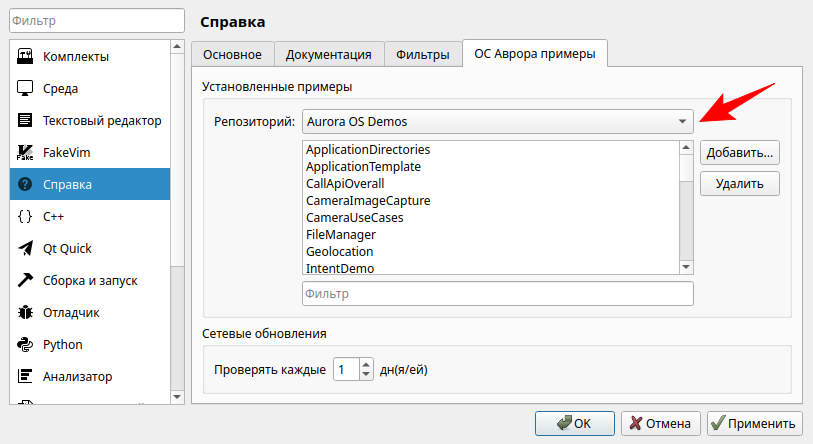Open the Отладчик bug icon
Image resolution: width=813 pixels, height=444 pixels.
26,312
